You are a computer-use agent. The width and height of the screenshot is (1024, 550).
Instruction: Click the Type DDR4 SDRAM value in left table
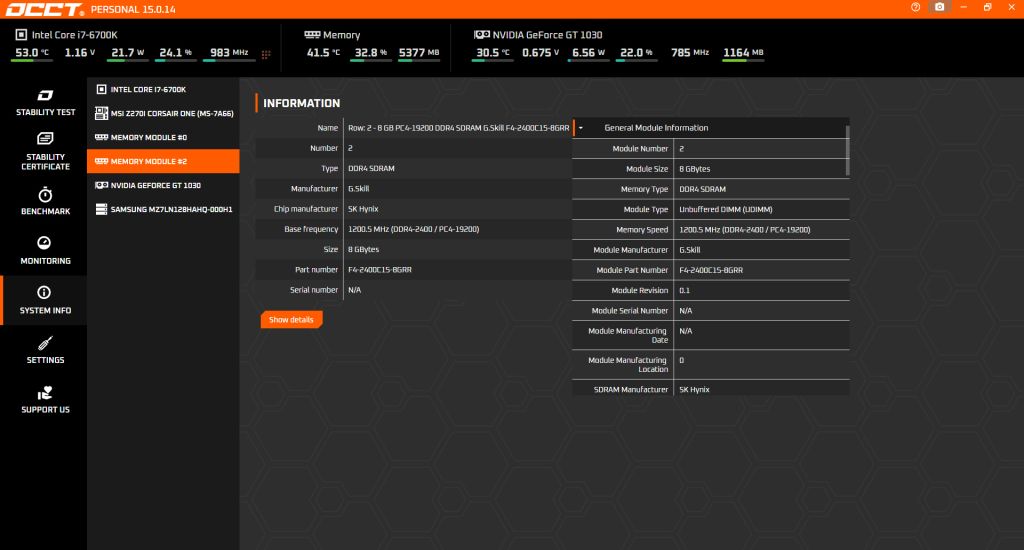click(371, 169)
